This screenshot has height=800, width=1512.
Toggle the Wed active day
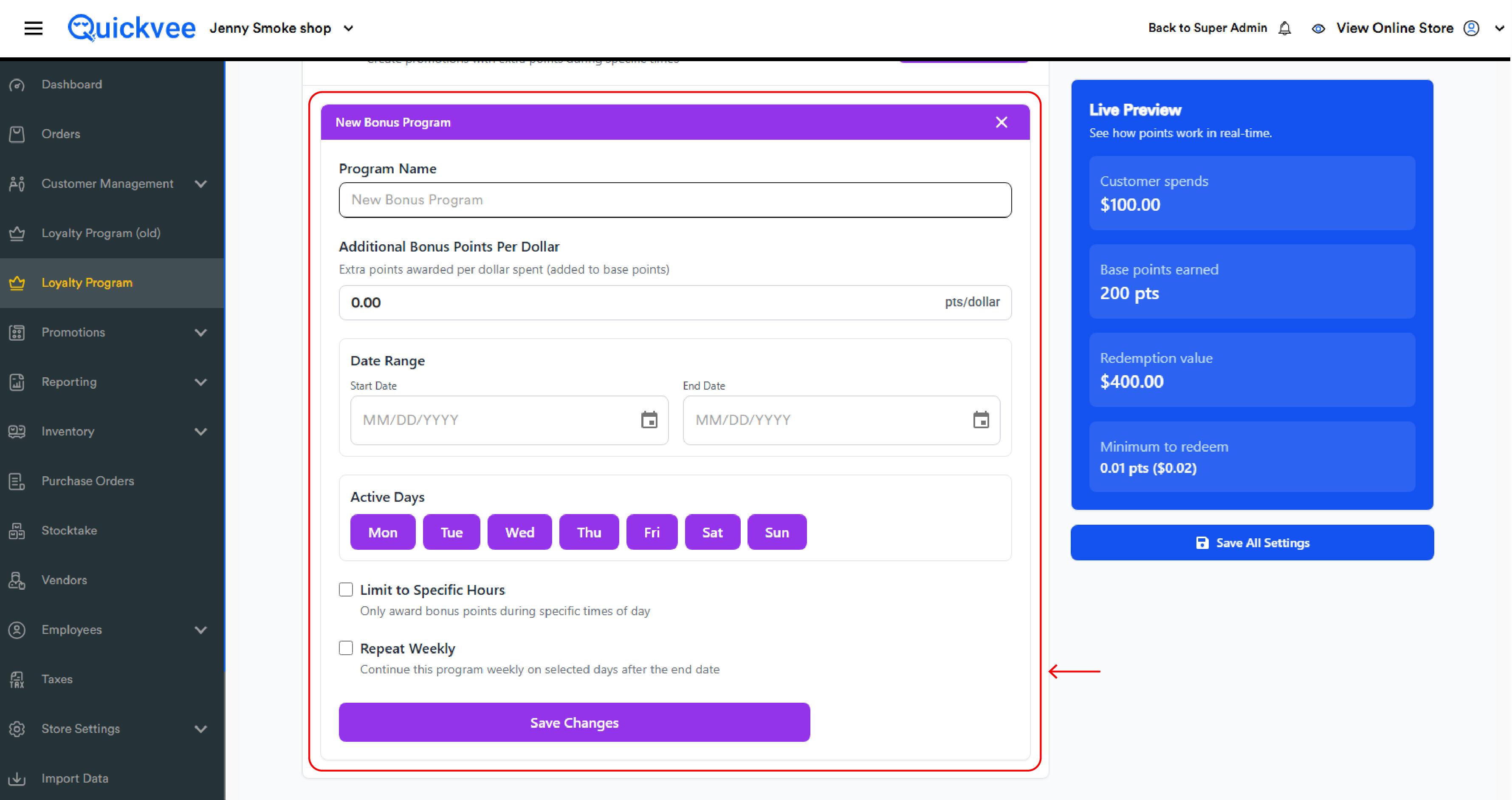click(x=519, y=532)
